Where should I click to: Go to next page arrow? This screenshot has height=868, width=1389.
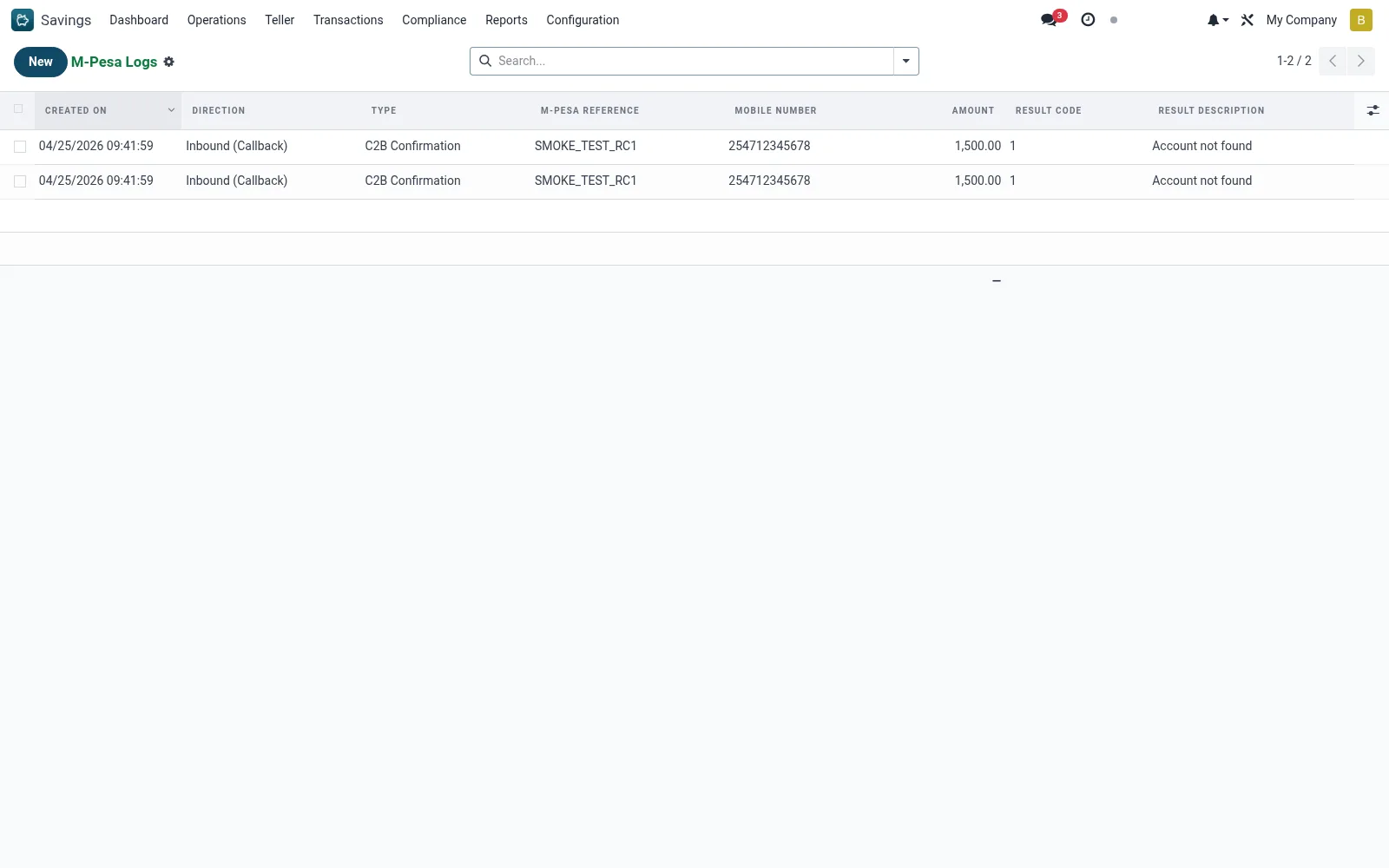pos(1360,61)
